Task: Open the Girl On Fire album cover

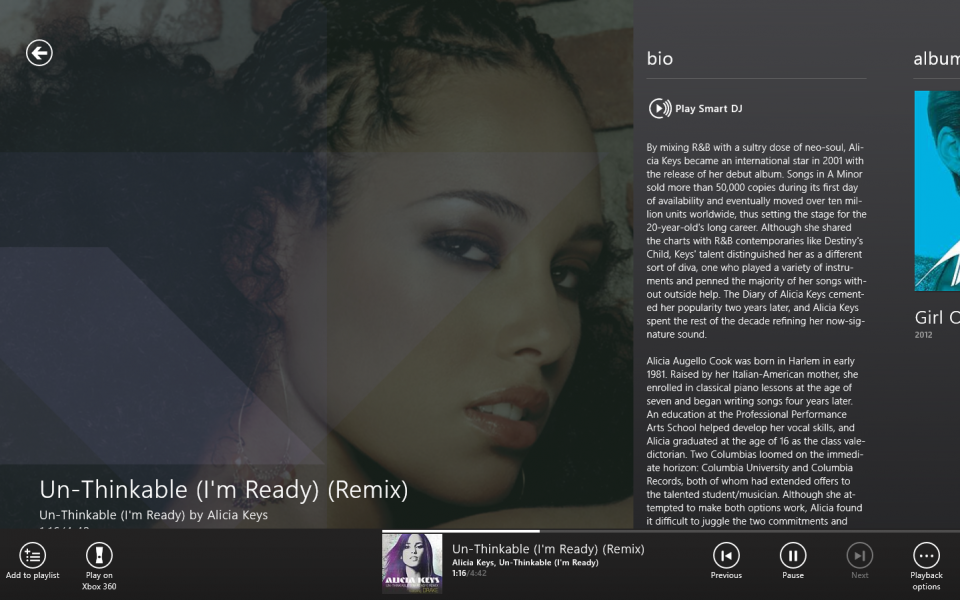Action: point(937,190)
